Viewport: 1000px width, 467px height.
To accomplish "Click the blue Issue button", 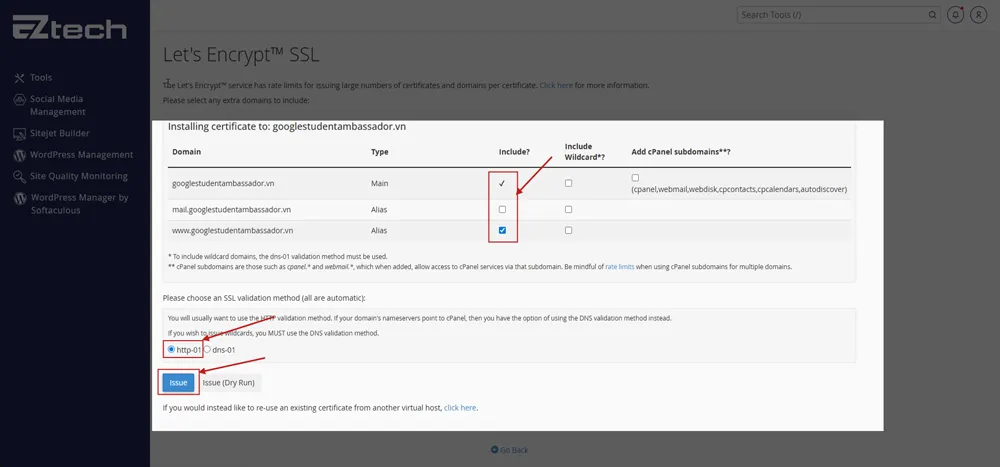I will coord(178,383).
